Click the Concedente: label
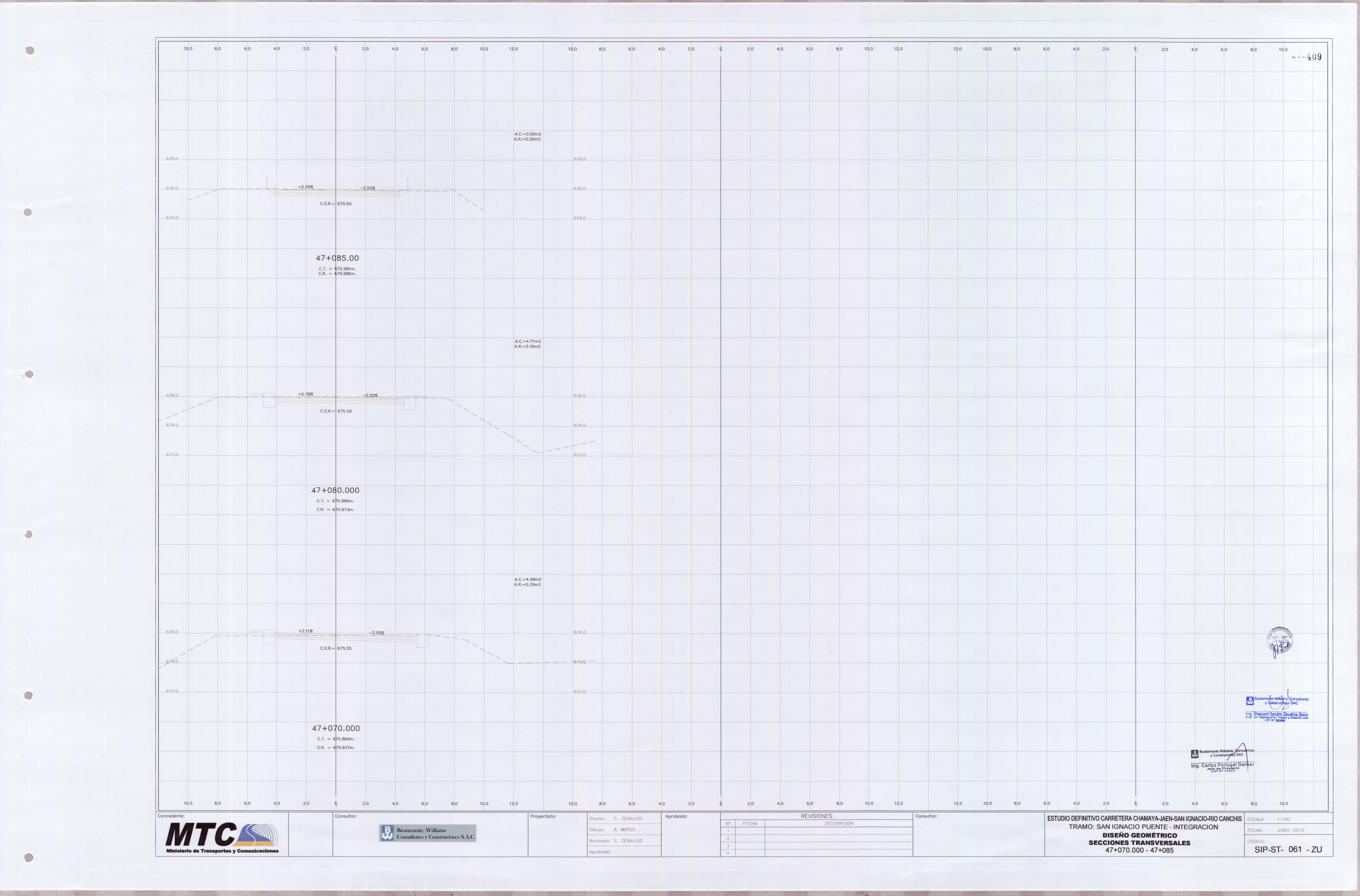 coord(171,816)
